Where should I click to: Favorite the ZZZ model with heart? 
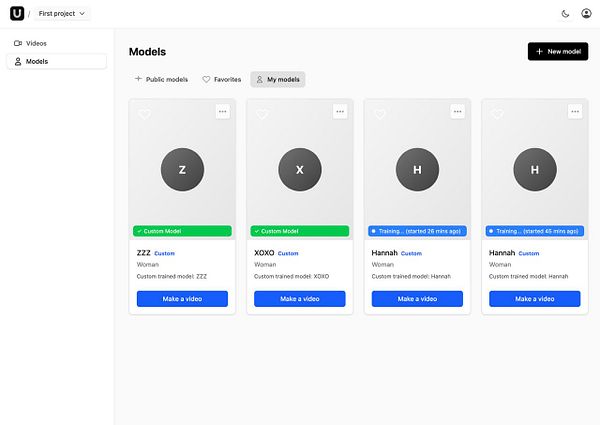coord(144,114)
